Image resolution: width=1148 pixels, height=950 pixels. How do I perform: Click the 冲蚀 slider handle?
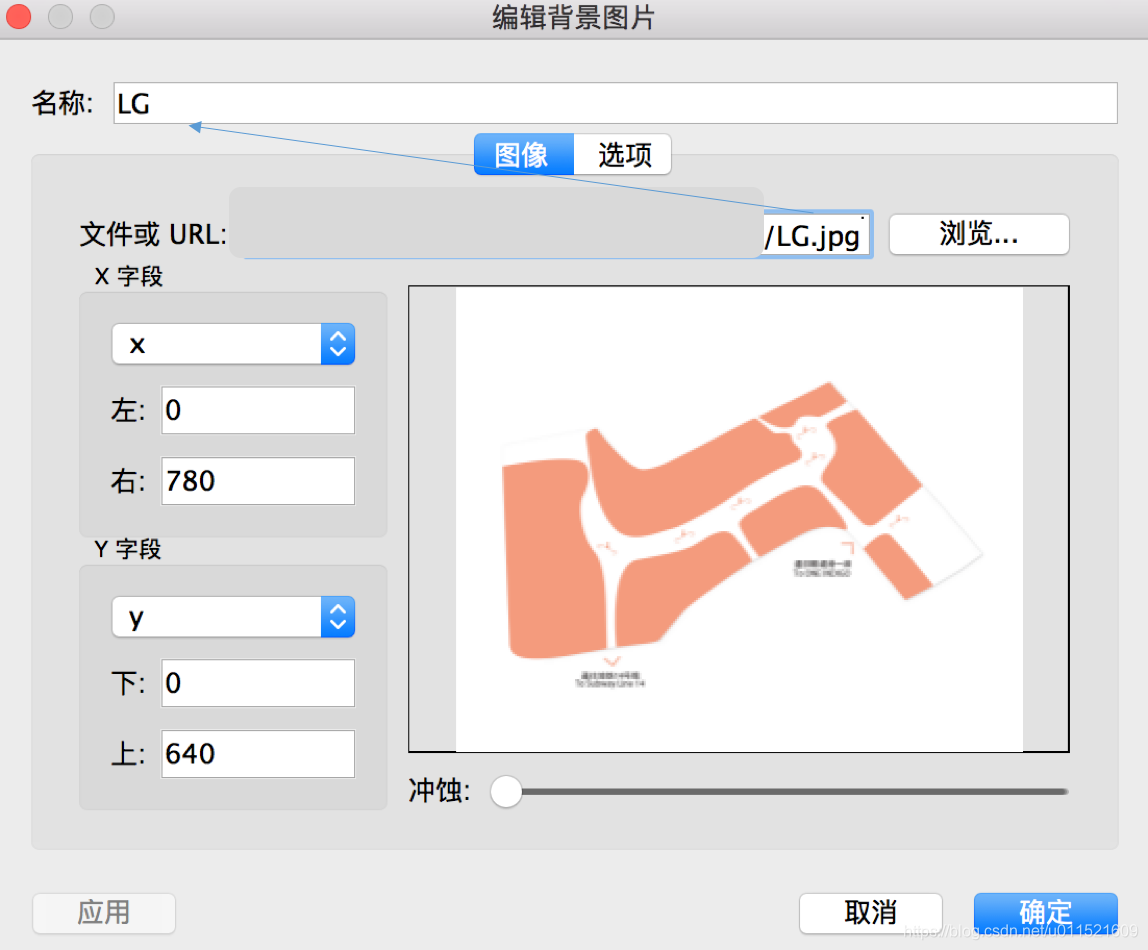(x=506, y=791)
